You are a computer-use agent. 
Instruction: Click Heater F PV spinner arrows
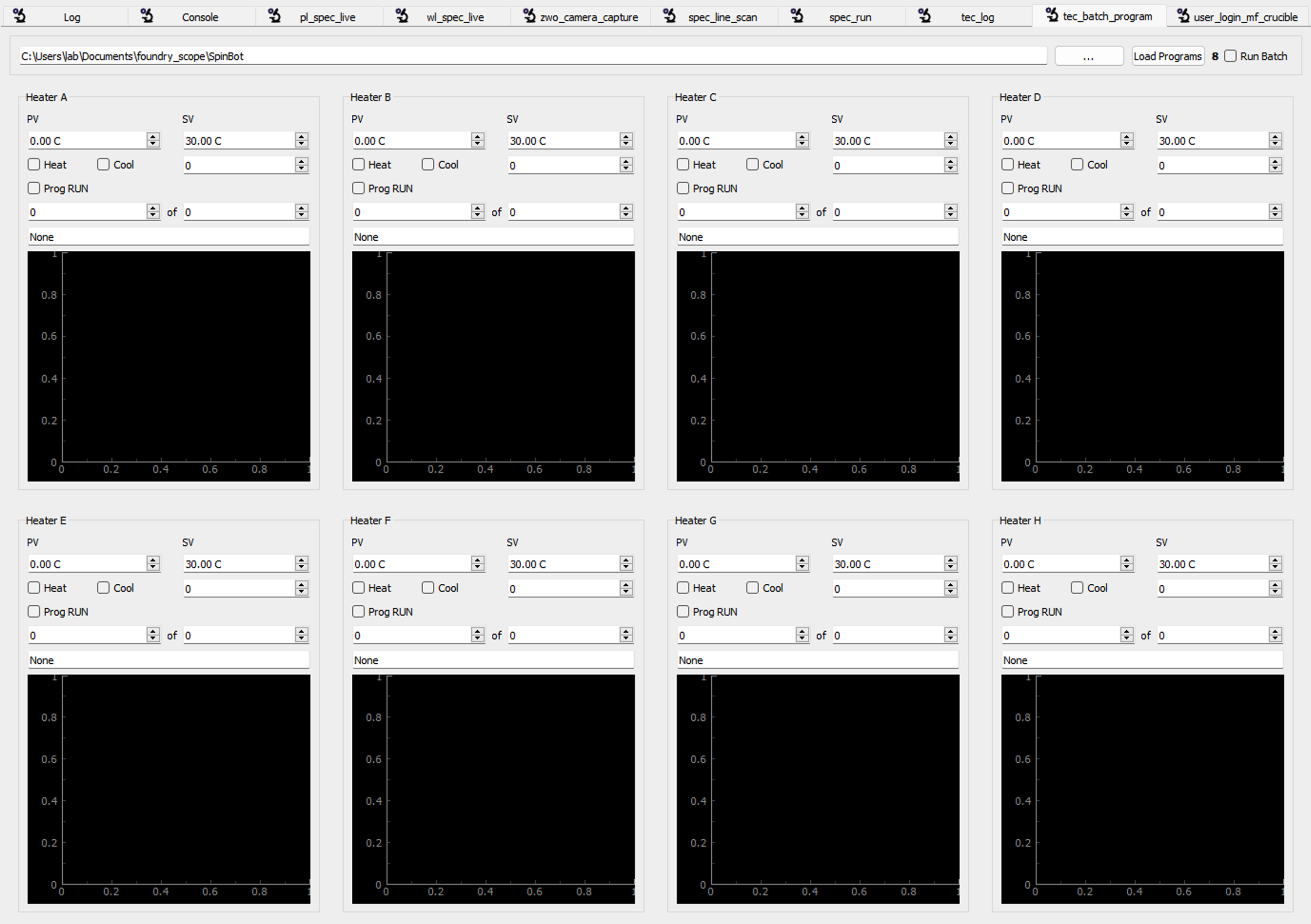click(477, 564)
